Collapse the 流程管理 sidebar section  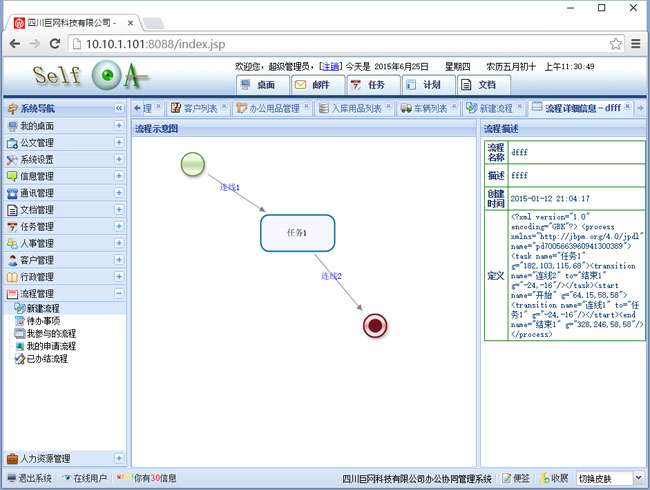point(119,294)
